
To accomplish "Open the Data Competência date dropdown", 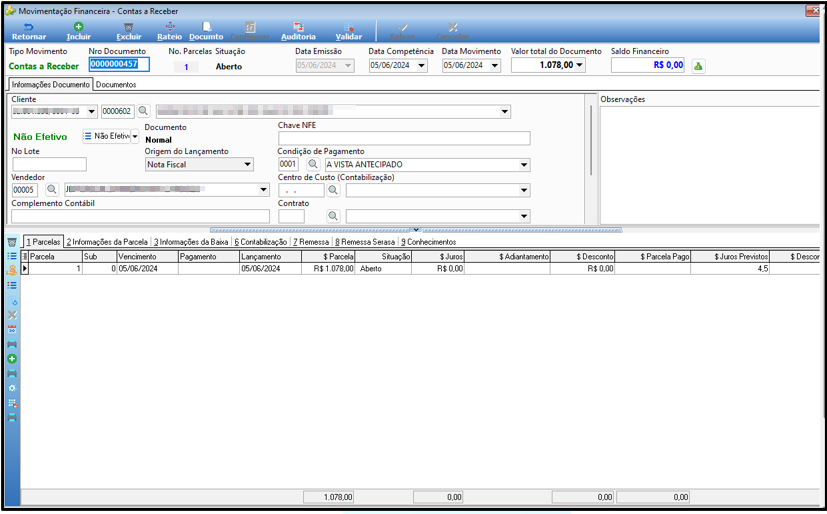I will tap(421, 65).
